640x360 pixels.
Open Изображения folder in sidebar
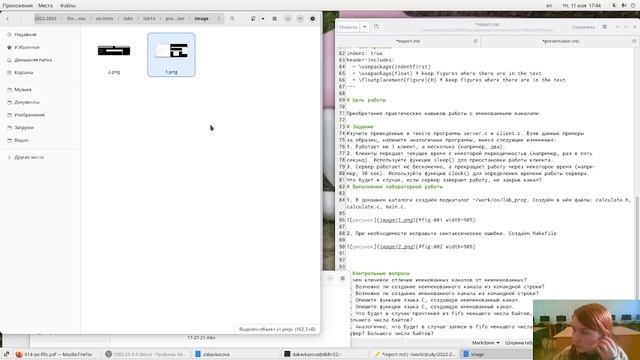pos(29,115)
